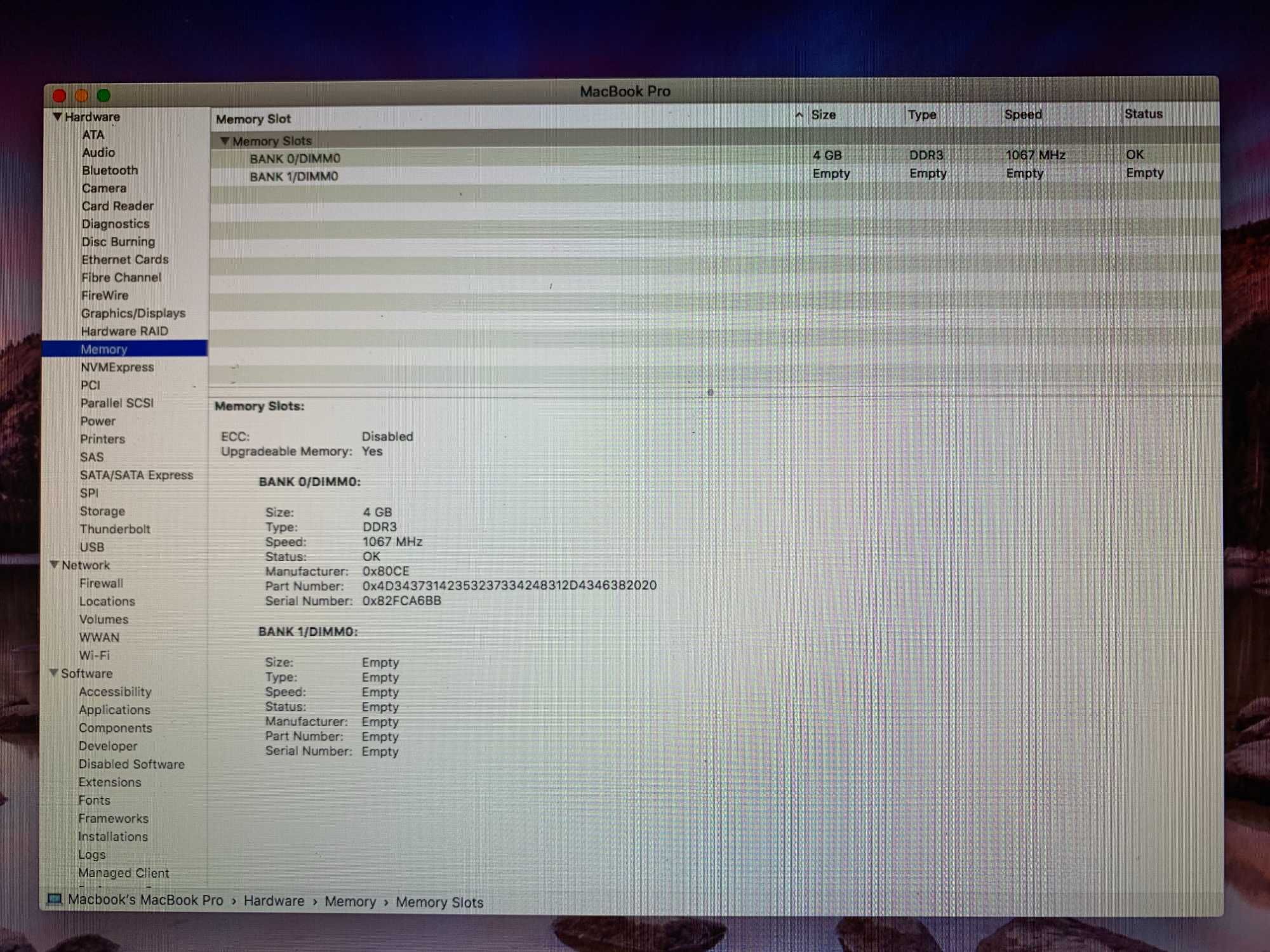Open the Power information entry
Screen dimensions: 1270x952
98,421
